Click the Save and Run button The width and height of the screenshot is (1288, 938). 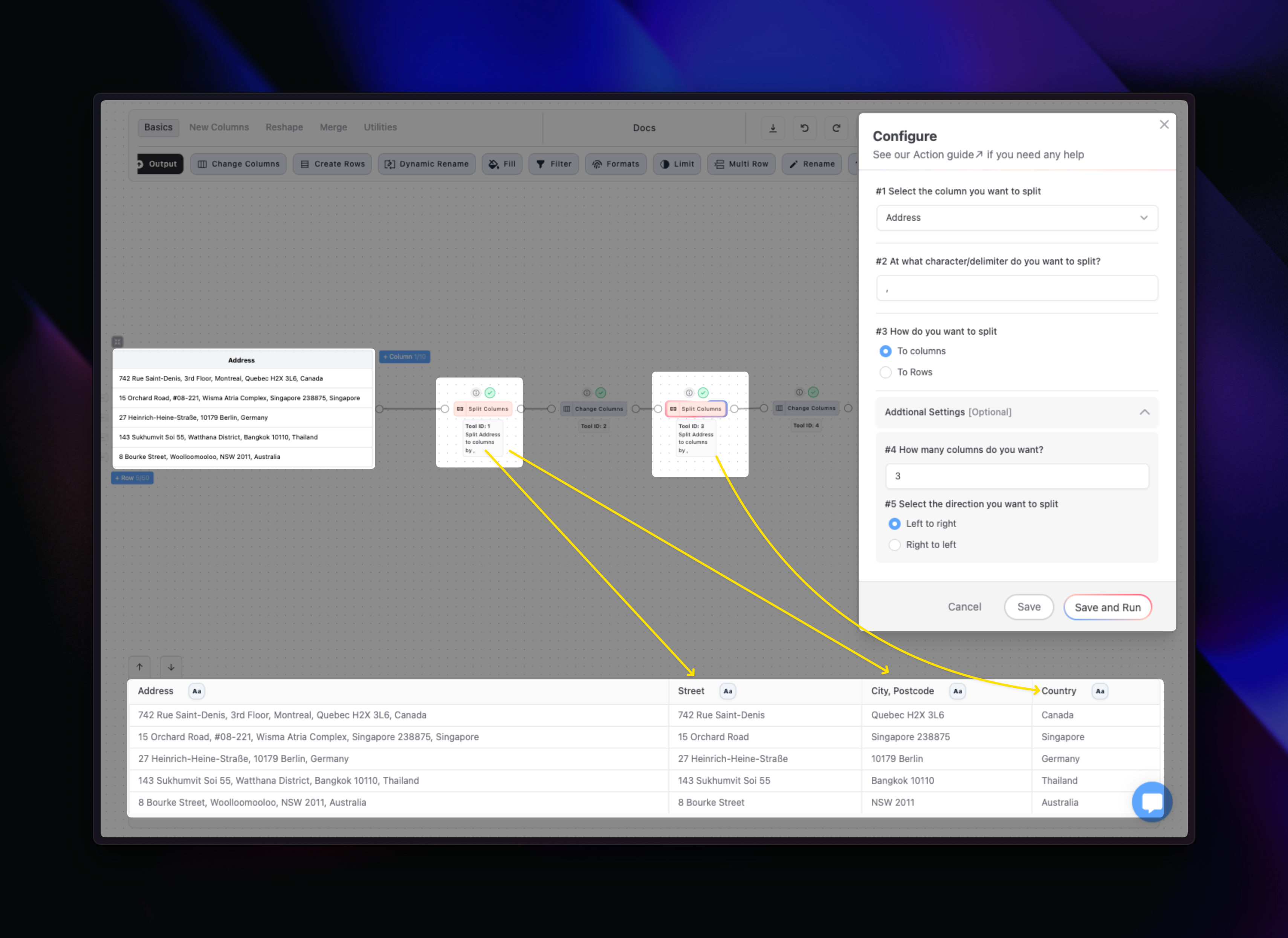(1108, 607)
